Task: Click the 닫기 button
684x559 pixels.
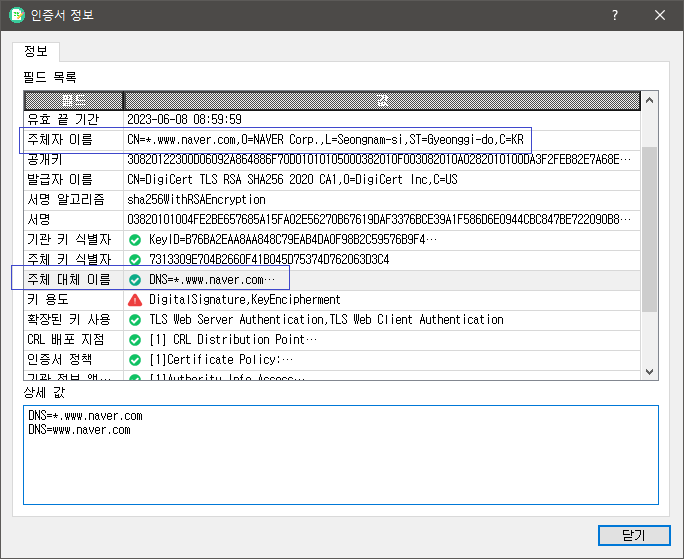Action: point(634,535)
